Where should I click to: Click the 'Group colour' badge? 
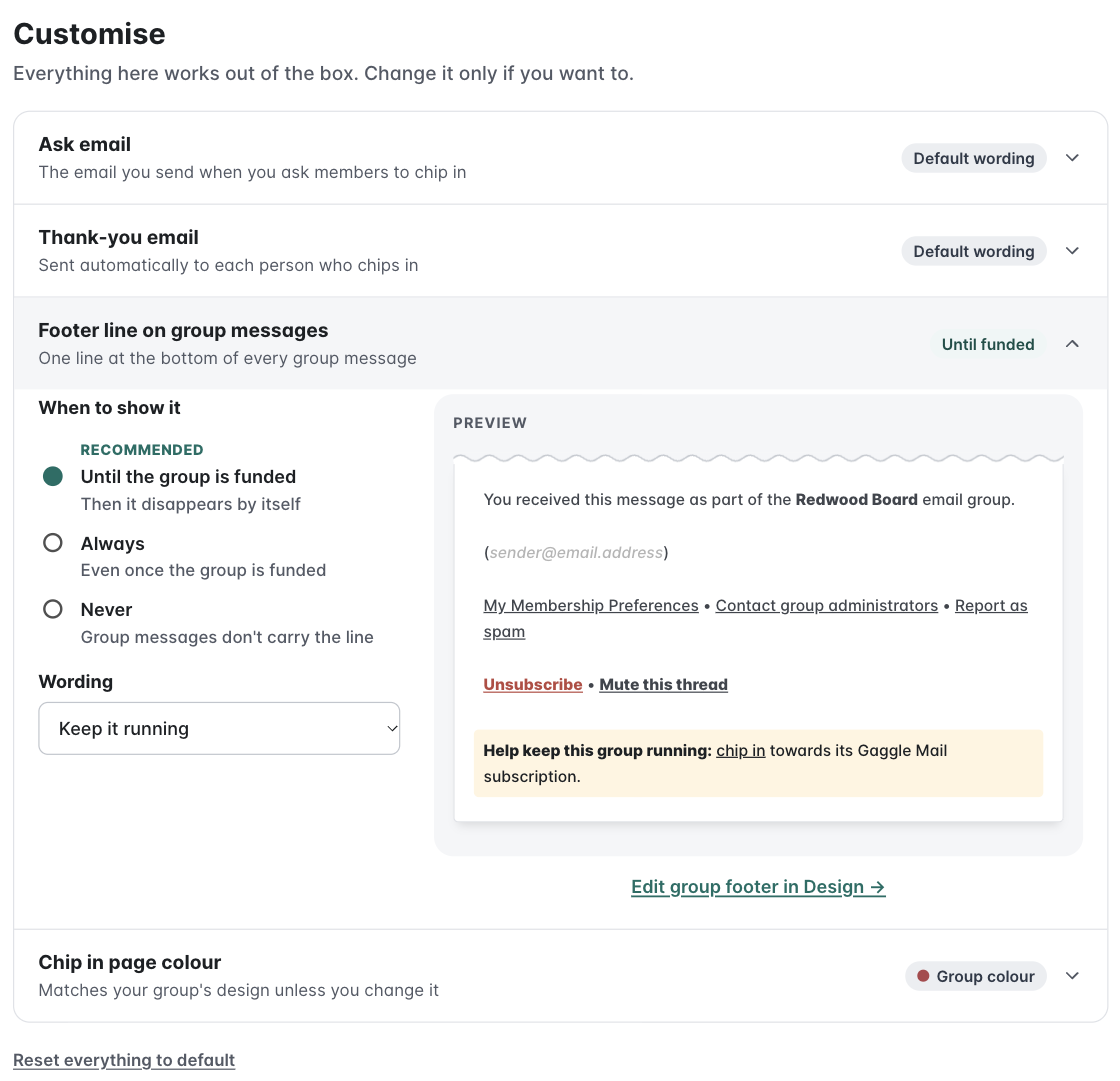(x=976, y=976)
